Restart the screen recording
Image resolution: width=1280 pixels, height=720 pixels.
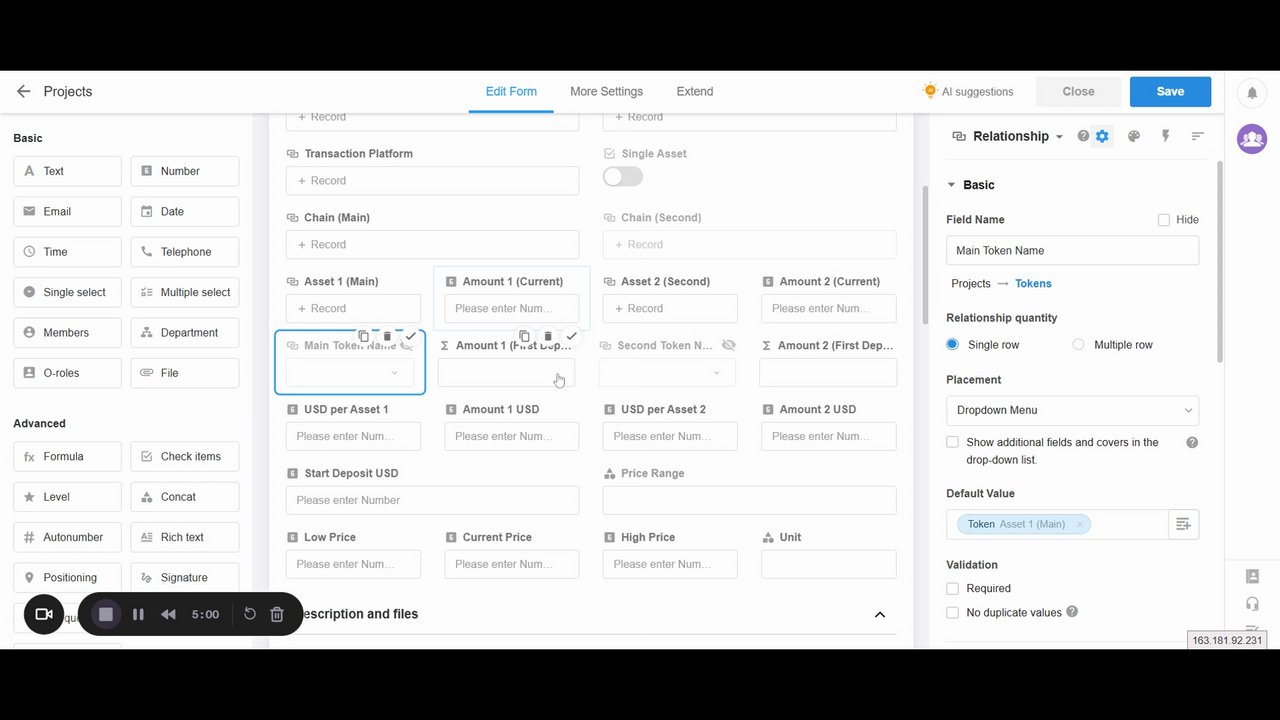click(x=250, y=614)
